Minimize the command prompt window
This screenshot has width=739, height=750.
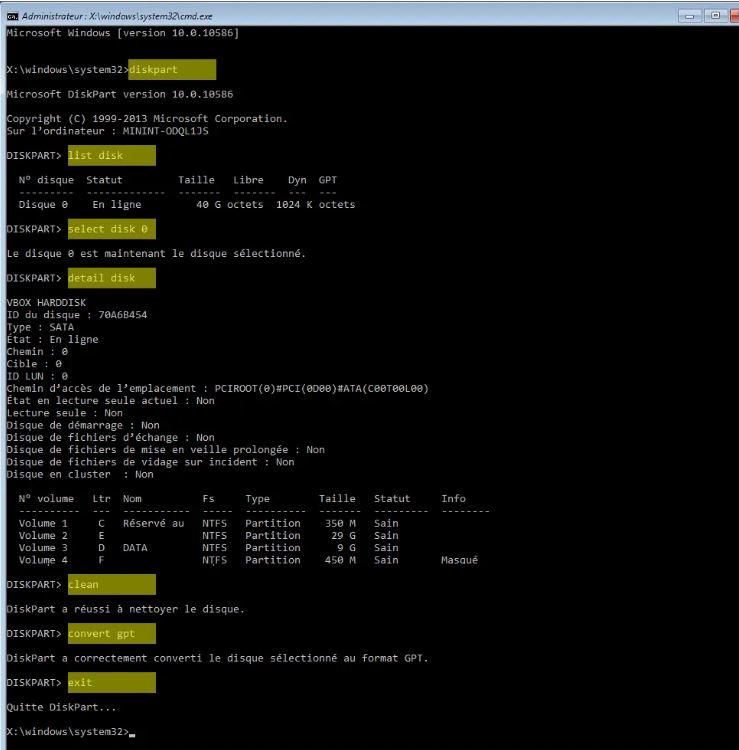click(689, 16)
